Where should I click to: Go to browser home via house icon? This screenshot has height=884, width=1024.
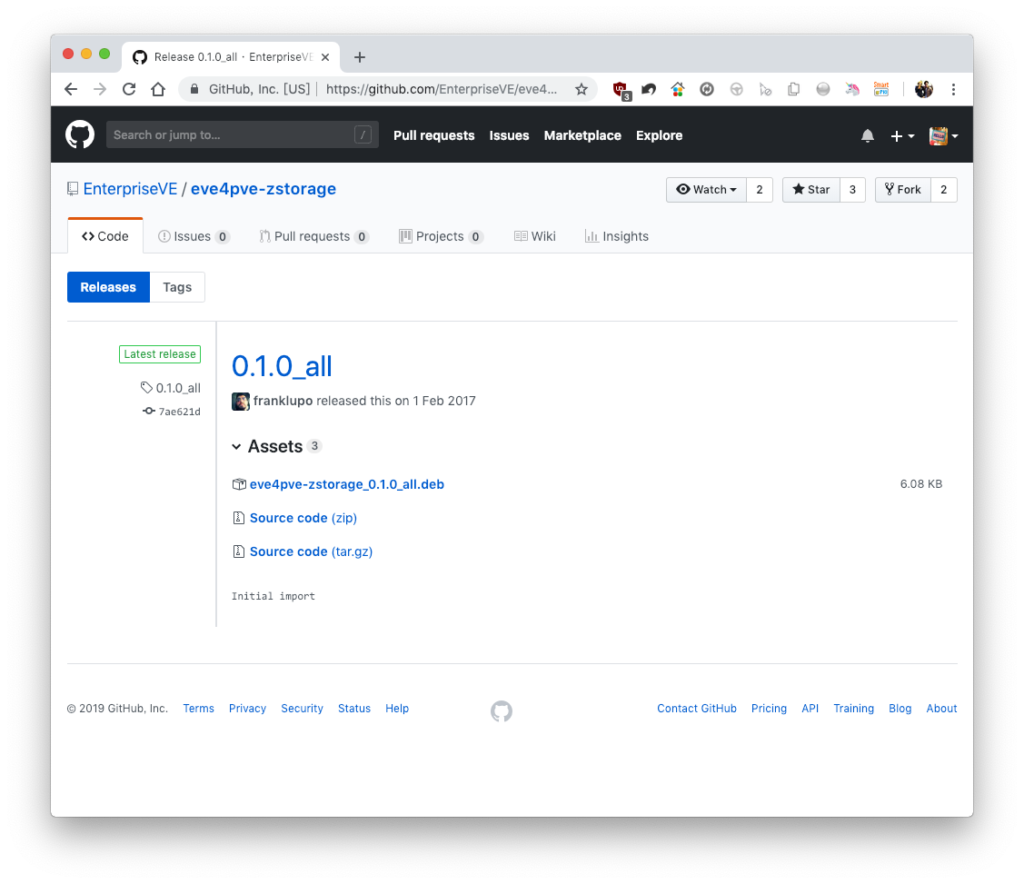tap(158, 89)
